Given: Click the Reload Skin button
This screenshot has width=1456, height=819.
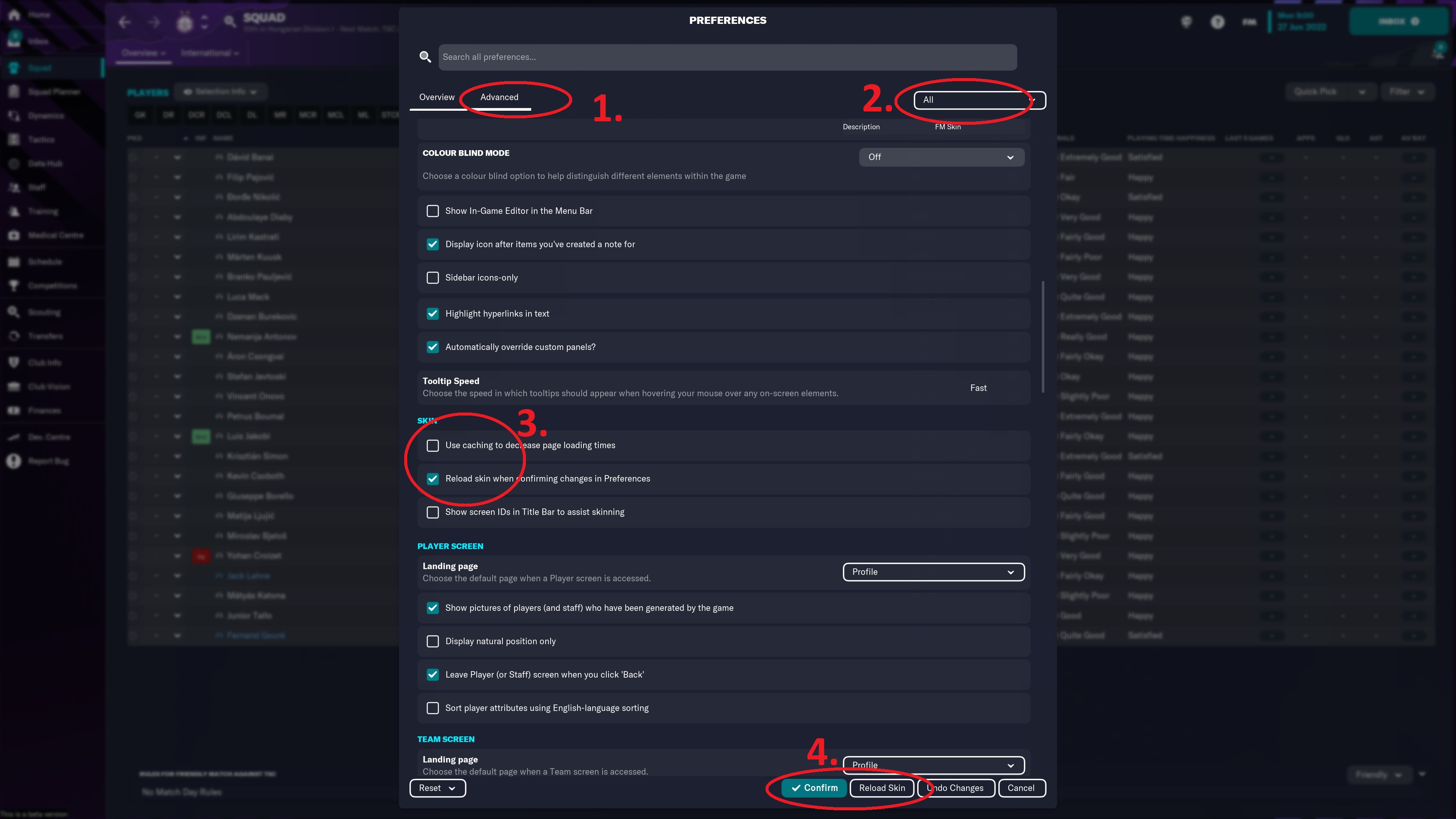Looking at the screenshot, I should [x=882, y=788].
